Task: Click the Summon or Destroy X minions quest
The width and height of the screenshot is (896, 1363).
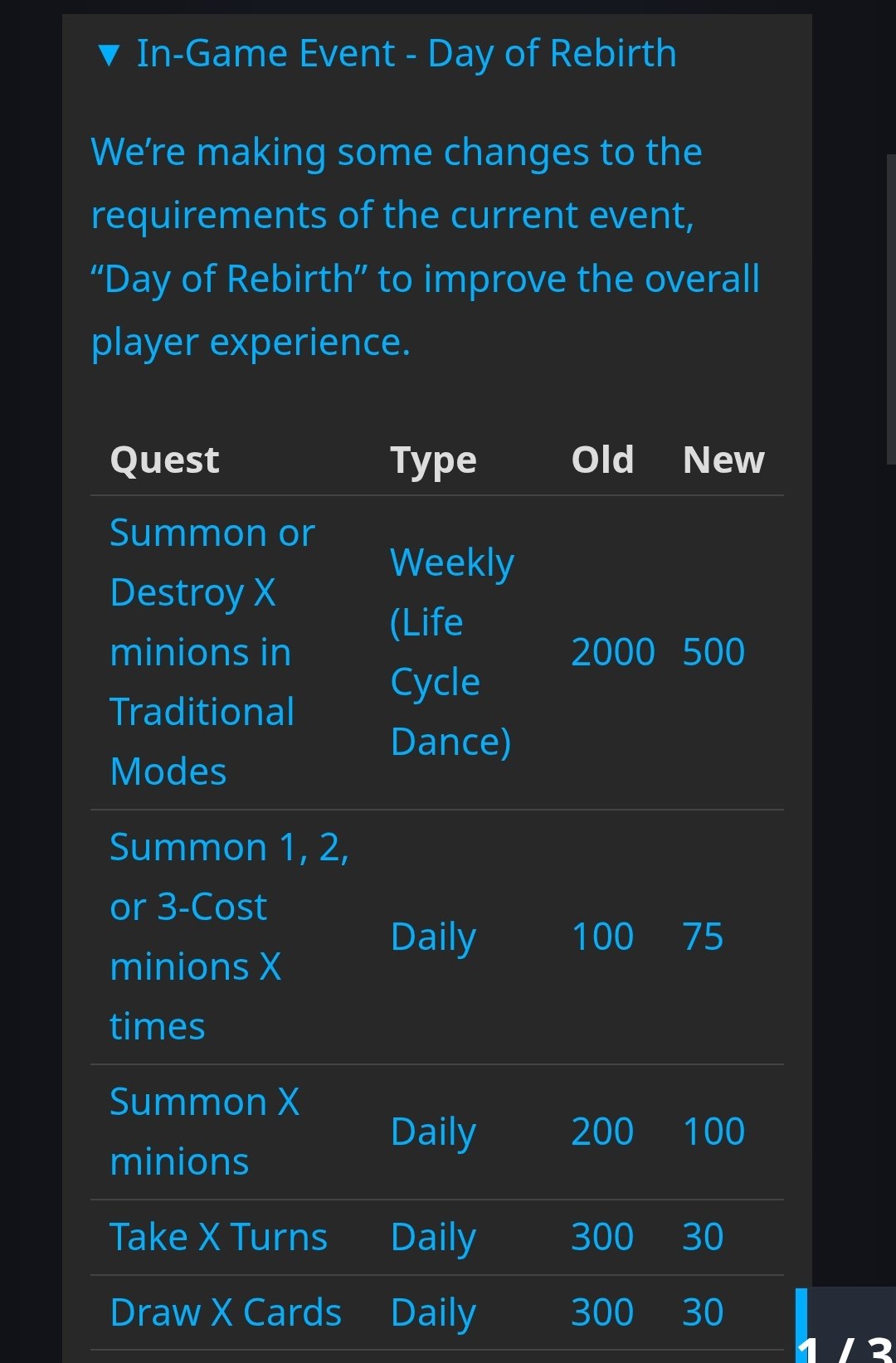Action: tap(212, 652)
